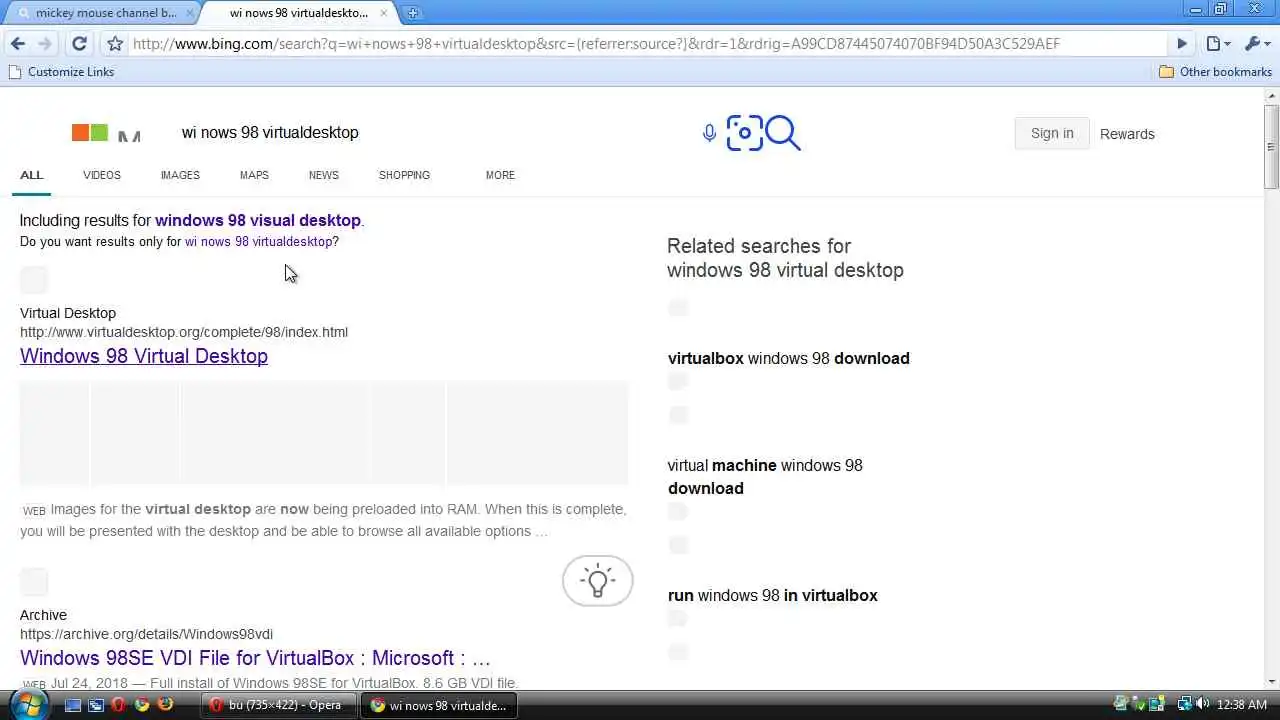Viewport: 1280px width, 720px height.
Task: Click the magnifying glass search icon
Action: tap(784, 133)
